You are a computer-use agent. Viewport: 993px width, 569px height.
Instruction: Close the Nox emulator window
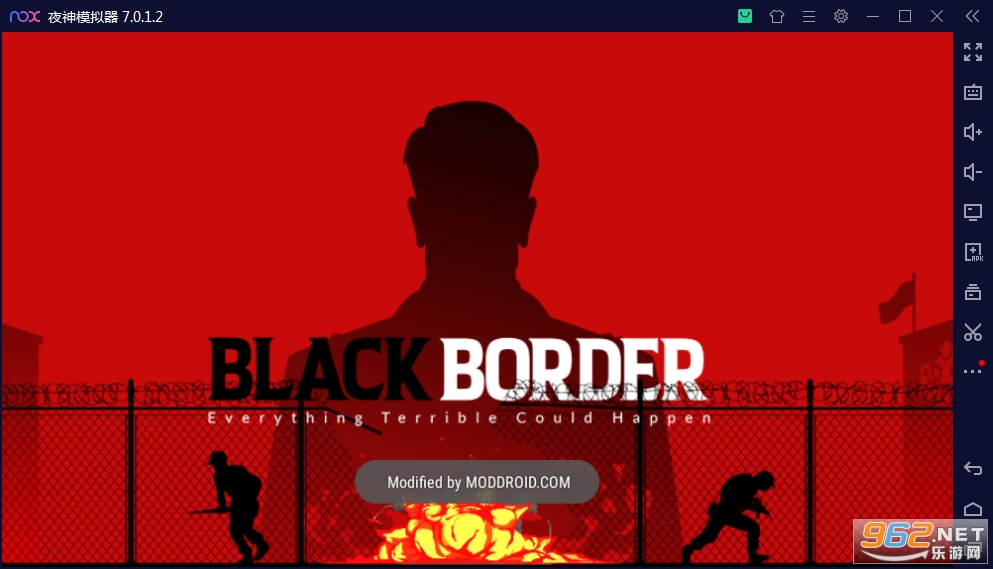pos(937,16)
